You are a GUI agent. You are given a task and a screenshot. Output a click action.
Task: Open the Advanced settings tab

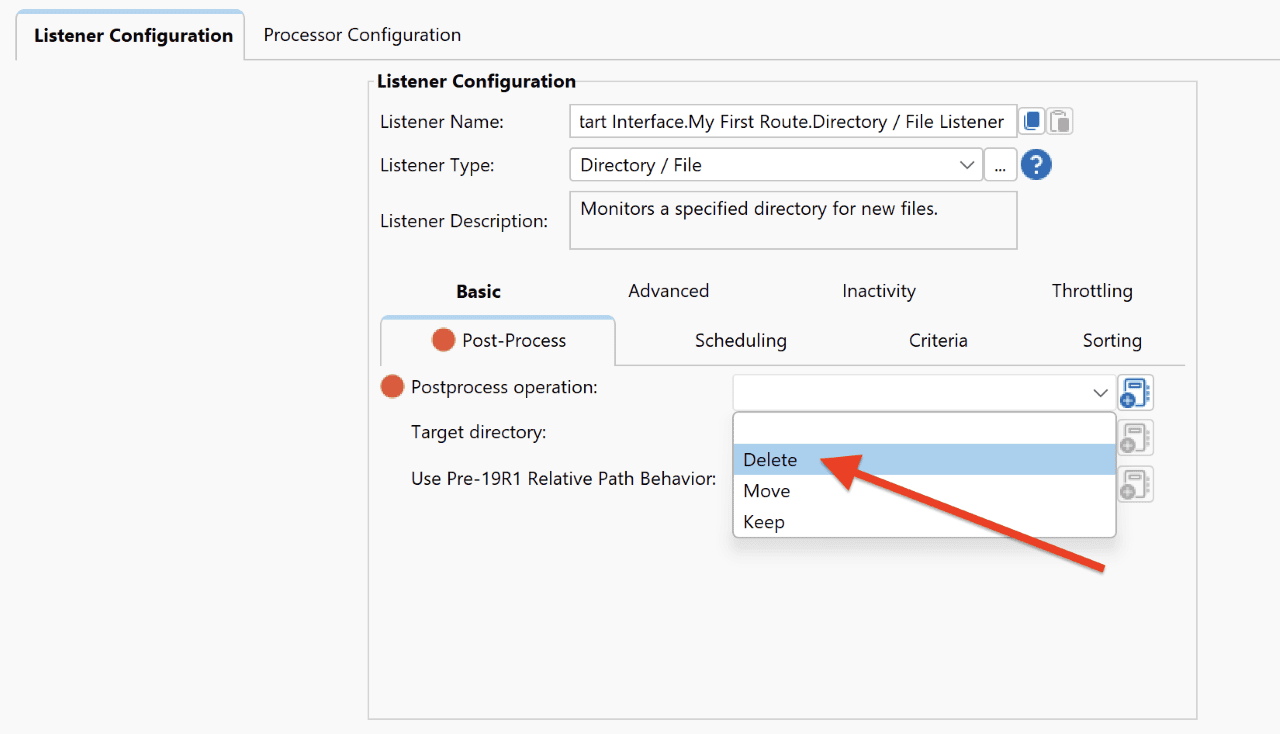point(668,291)
